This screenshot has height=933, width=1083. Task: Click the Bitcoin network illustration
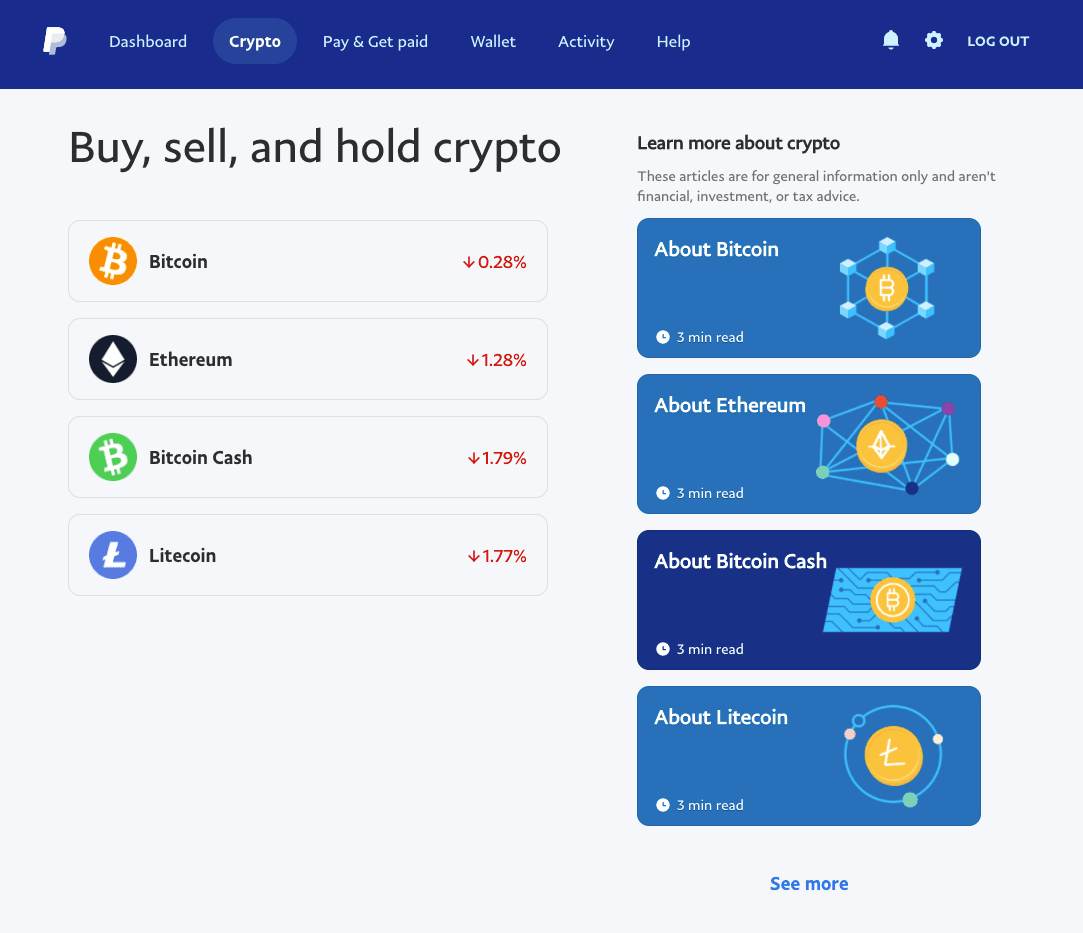886,288
